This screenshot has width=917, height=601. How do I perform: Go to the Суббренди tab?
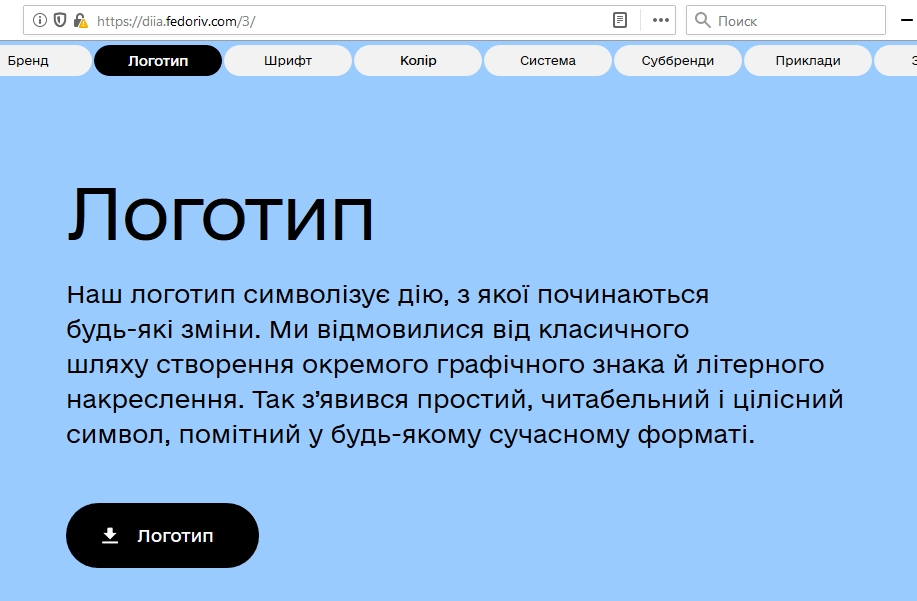[x=678, y=61]
